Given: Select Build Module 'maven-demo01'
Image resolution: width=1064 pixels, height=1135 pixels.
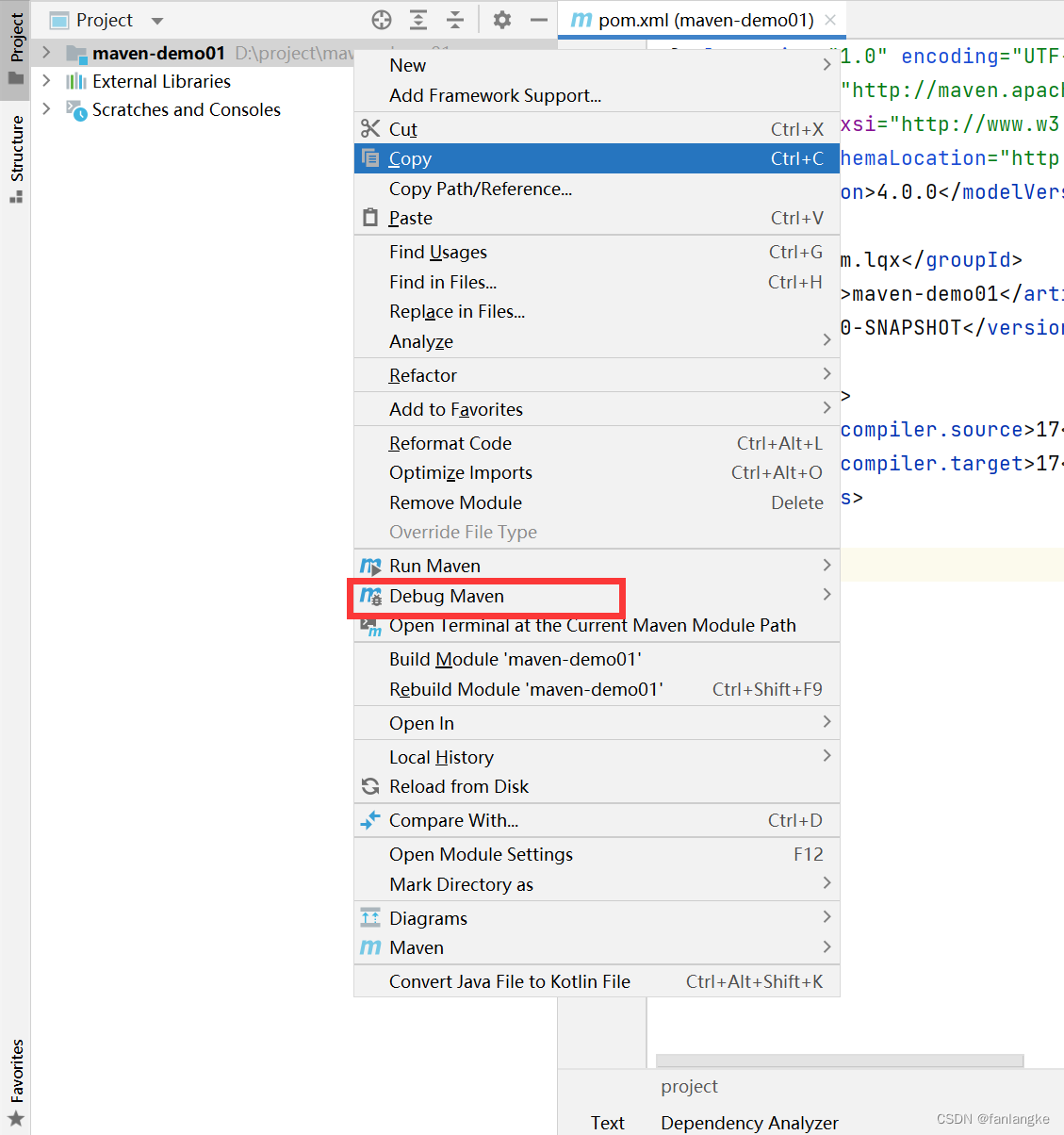Looking at the screenshot, I should click(597, 659).
